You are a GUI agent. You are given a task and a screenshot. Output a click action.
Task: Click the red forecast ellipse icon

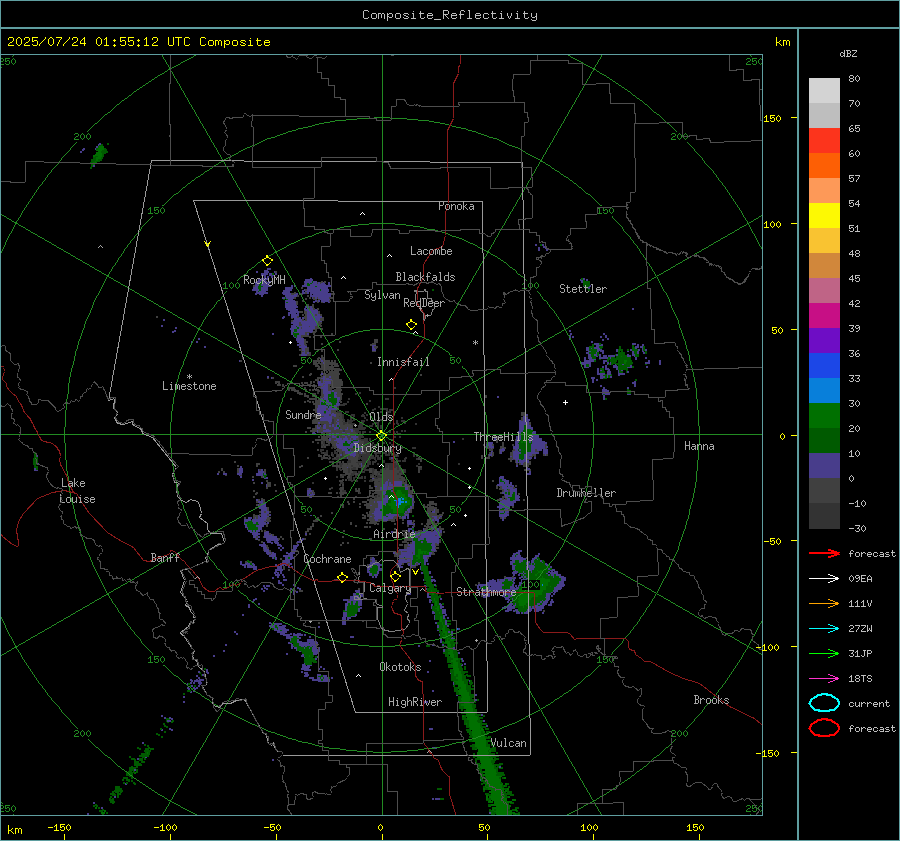824,728
